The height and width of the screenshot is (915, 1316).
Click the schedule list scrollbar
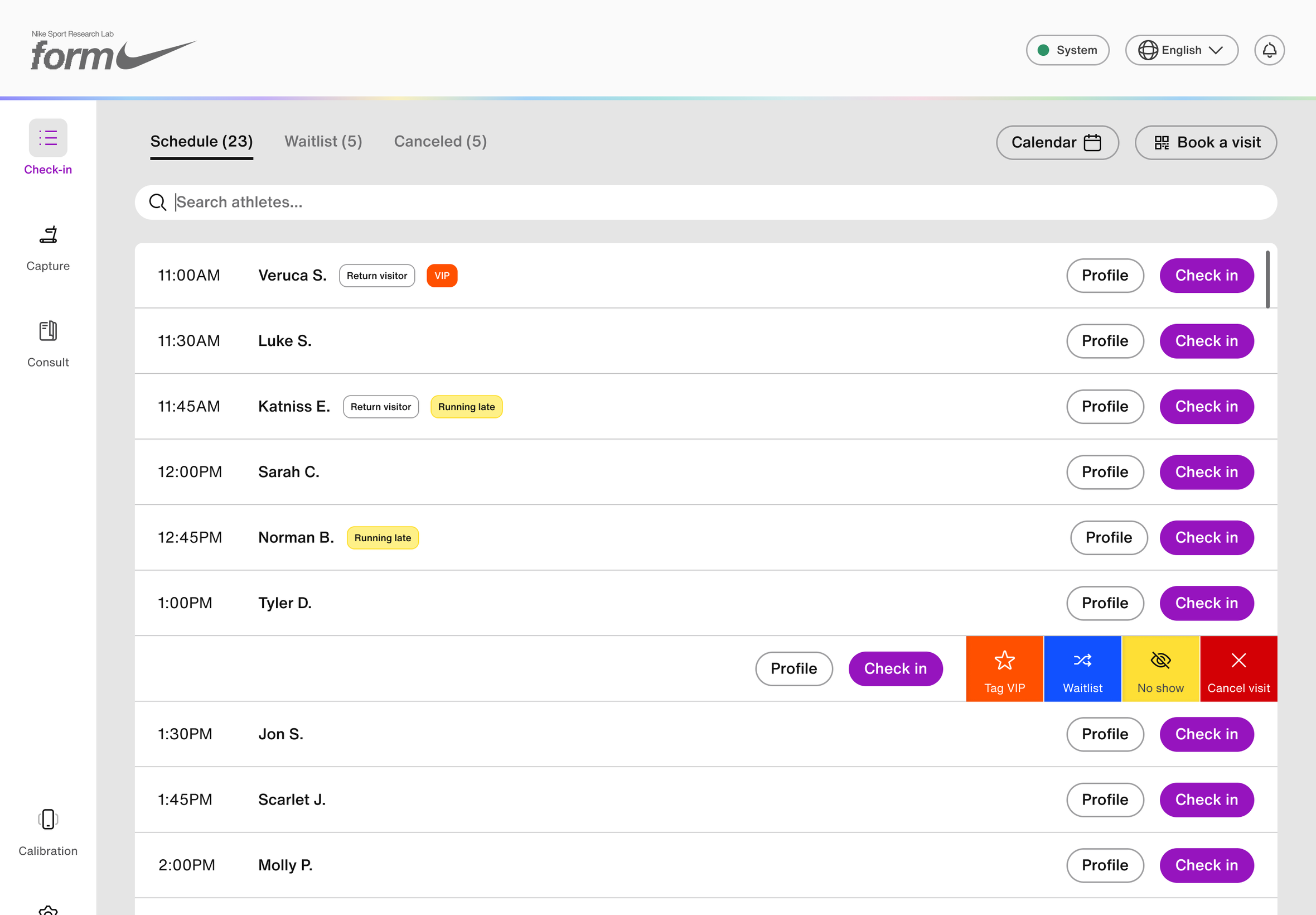(1267, 279)
